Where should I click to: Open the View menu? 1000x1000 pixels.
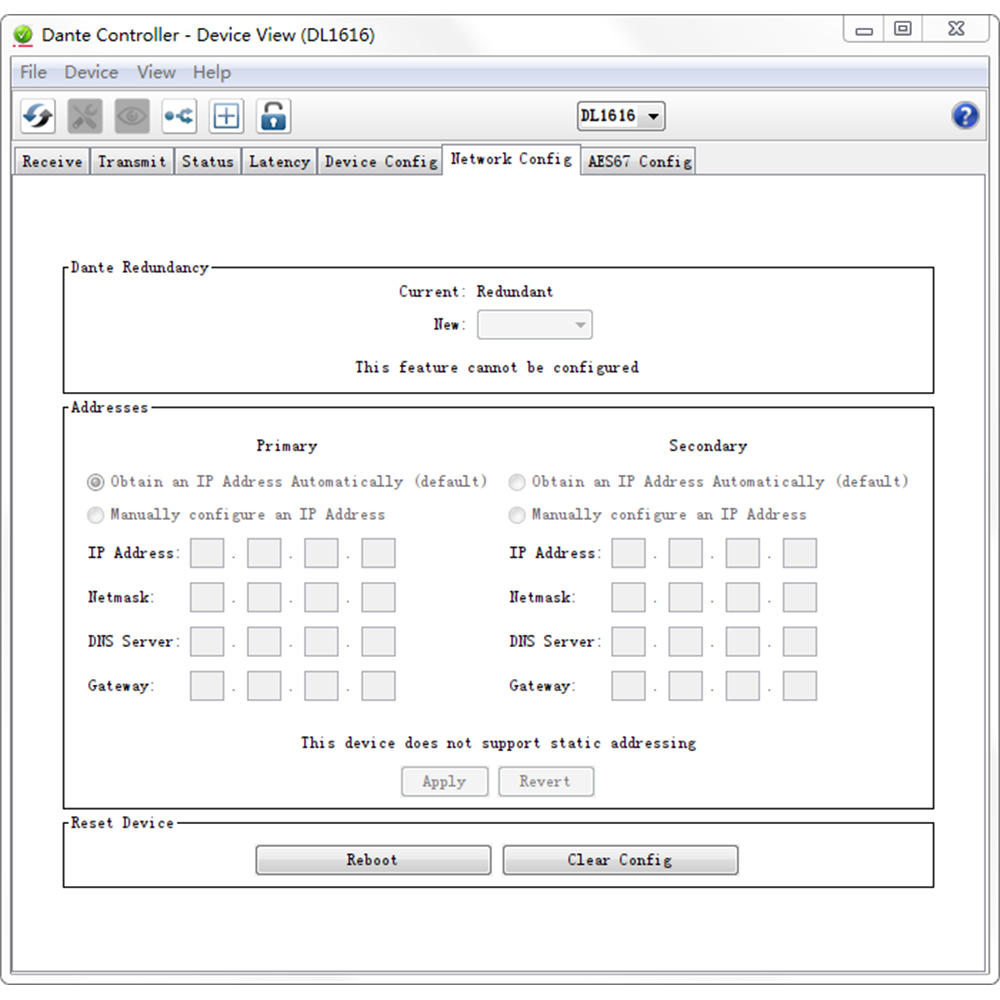pyautogui.click(x=156, y=72)
